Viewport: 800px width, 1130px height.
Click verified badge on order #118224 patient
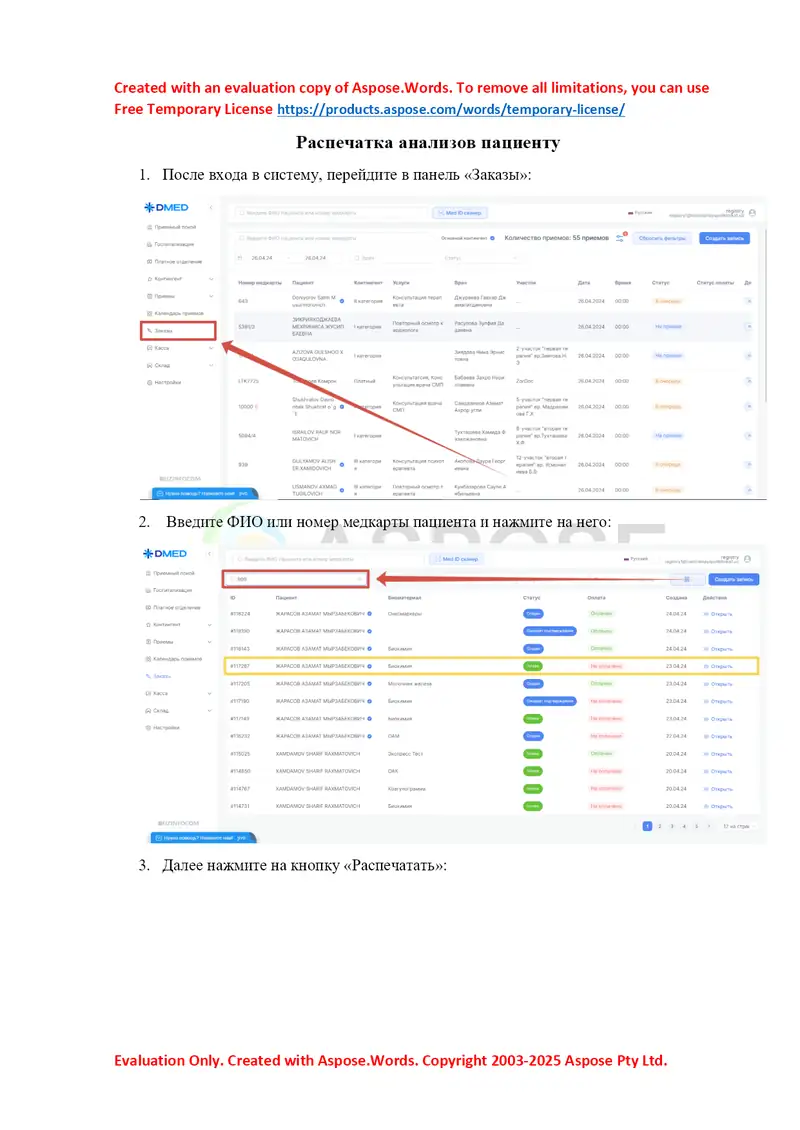pyautogui.click(x=370, y=614)
